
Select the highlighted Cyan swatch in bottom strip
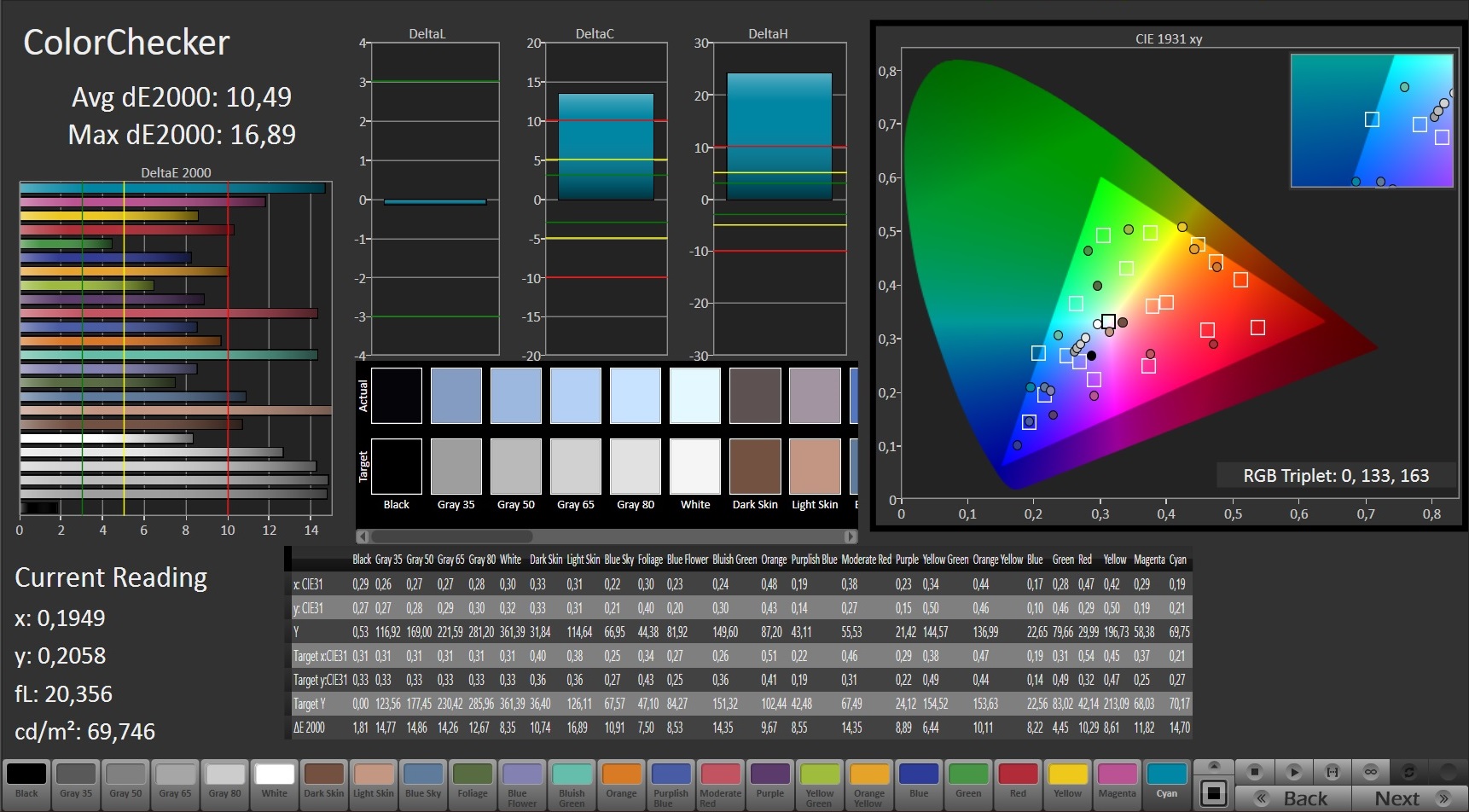pyautogui.click(x=1166, y=784)
